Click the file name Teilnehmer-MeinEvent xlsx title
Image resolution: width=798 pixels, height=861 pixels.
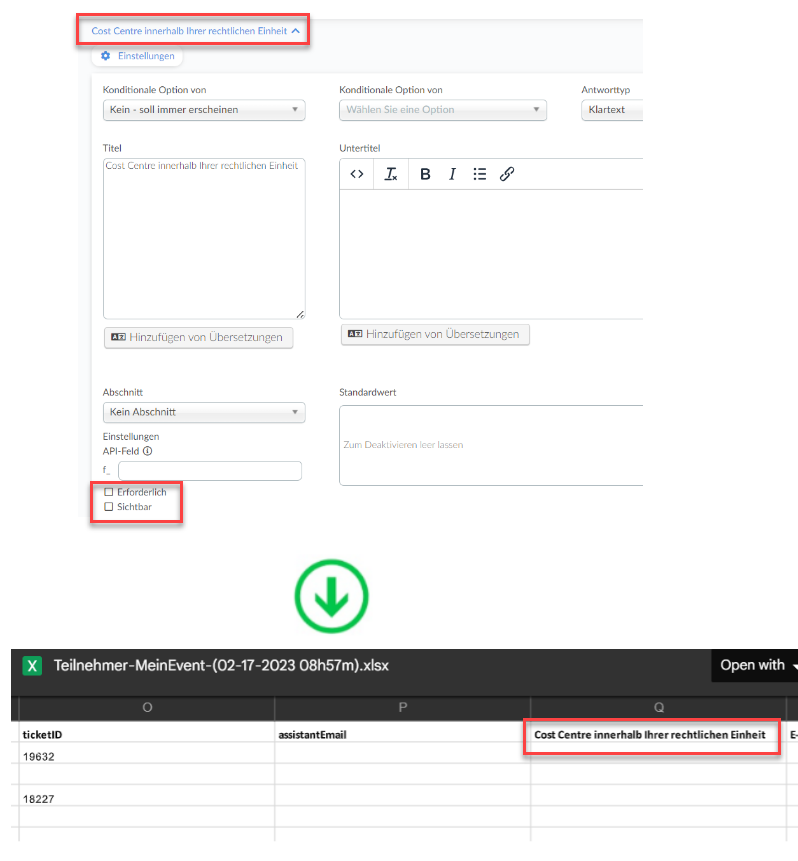(221, 666)
